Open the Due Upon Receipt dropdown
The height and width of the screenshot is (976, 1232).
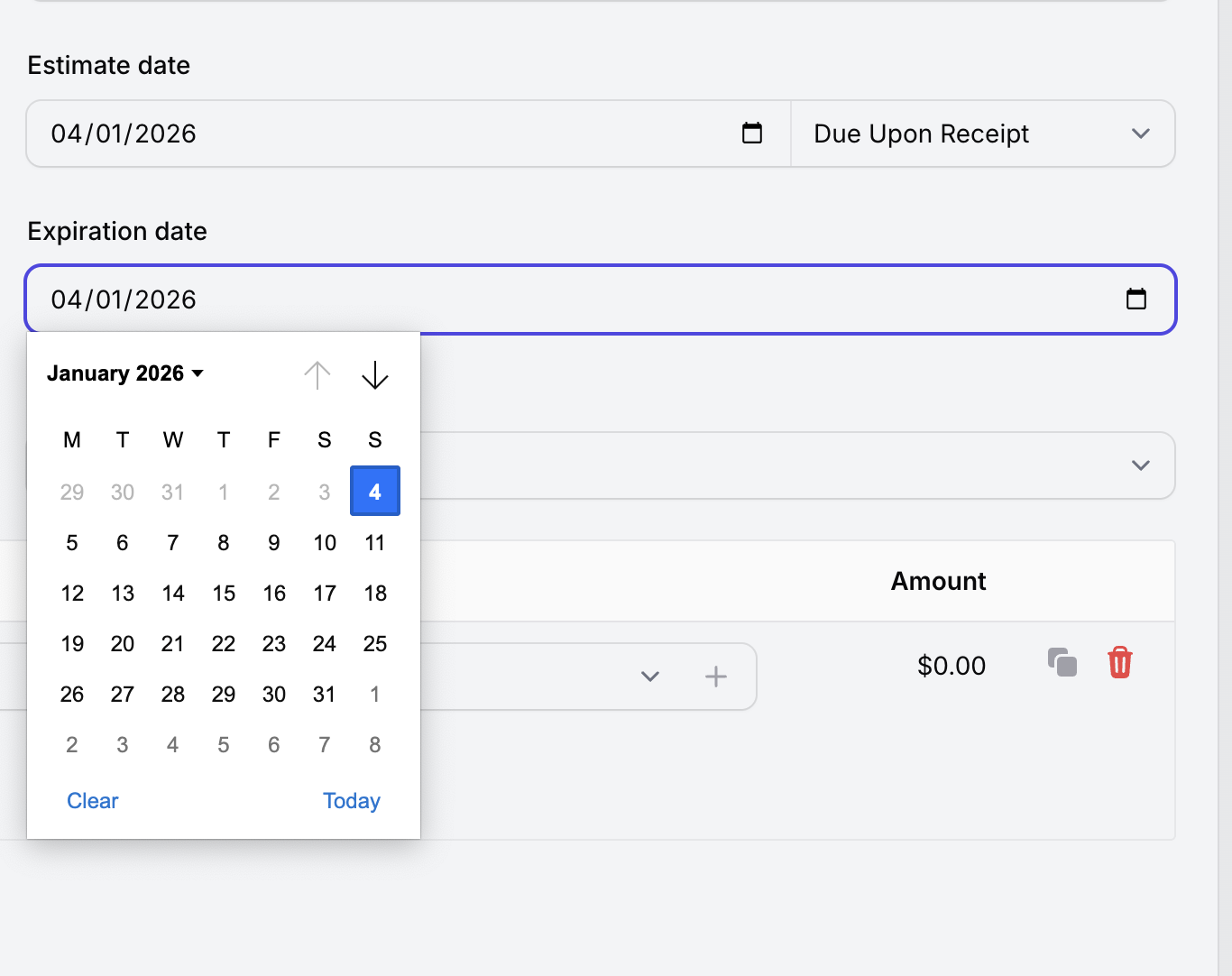click(982, 134)
